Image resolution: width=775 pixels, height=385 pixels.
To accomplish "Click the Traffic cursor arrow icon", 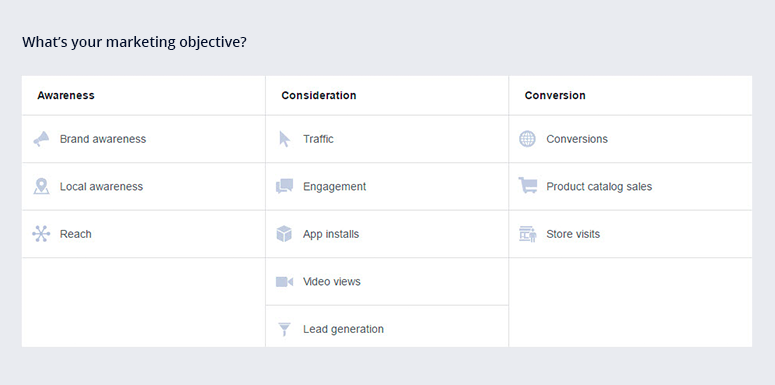I will [284, 139].
